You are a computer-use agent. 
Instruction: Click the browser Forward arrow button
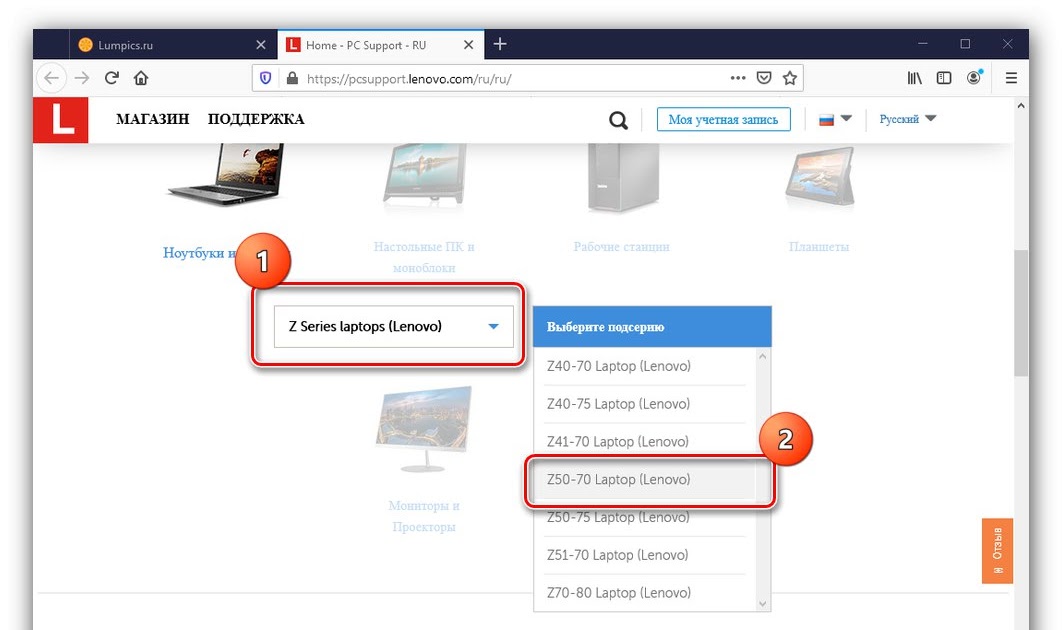(x=82, y=78)
